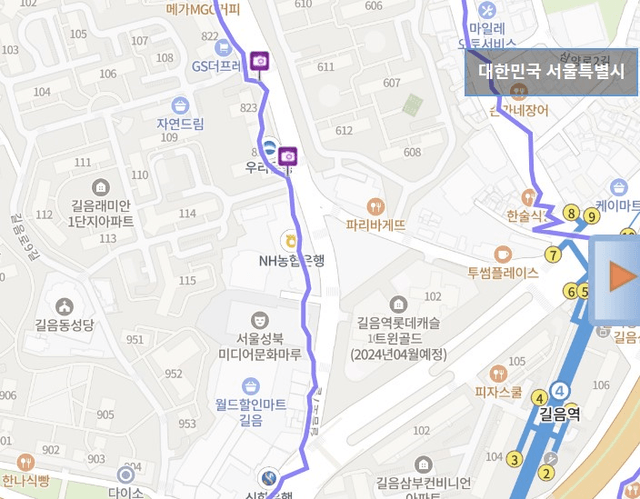
Task: Click the 길음동성당 church icon
Action: [x=64, y=307]
